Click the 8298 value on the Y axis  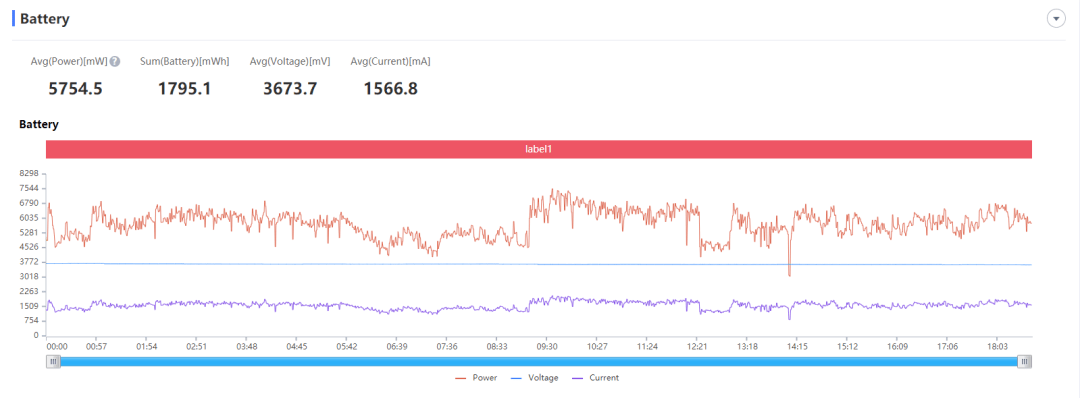click(x=30, y=174)
